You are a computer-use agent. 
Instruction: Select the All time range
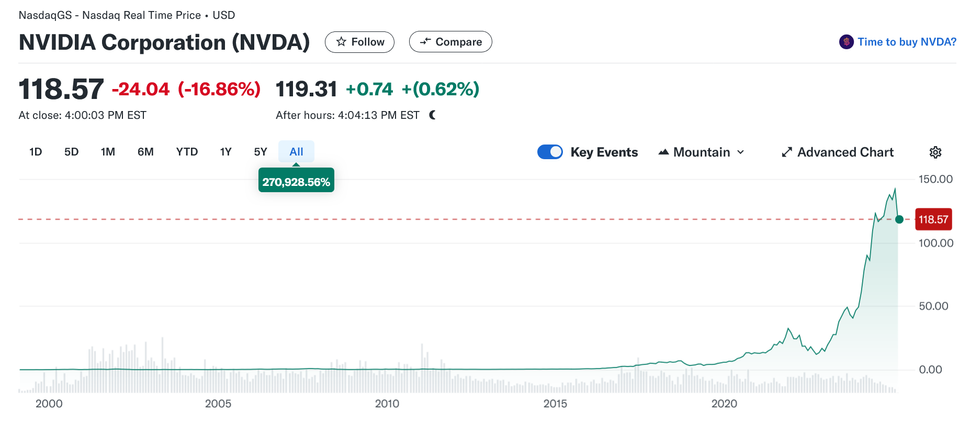(x=296, y=152)
